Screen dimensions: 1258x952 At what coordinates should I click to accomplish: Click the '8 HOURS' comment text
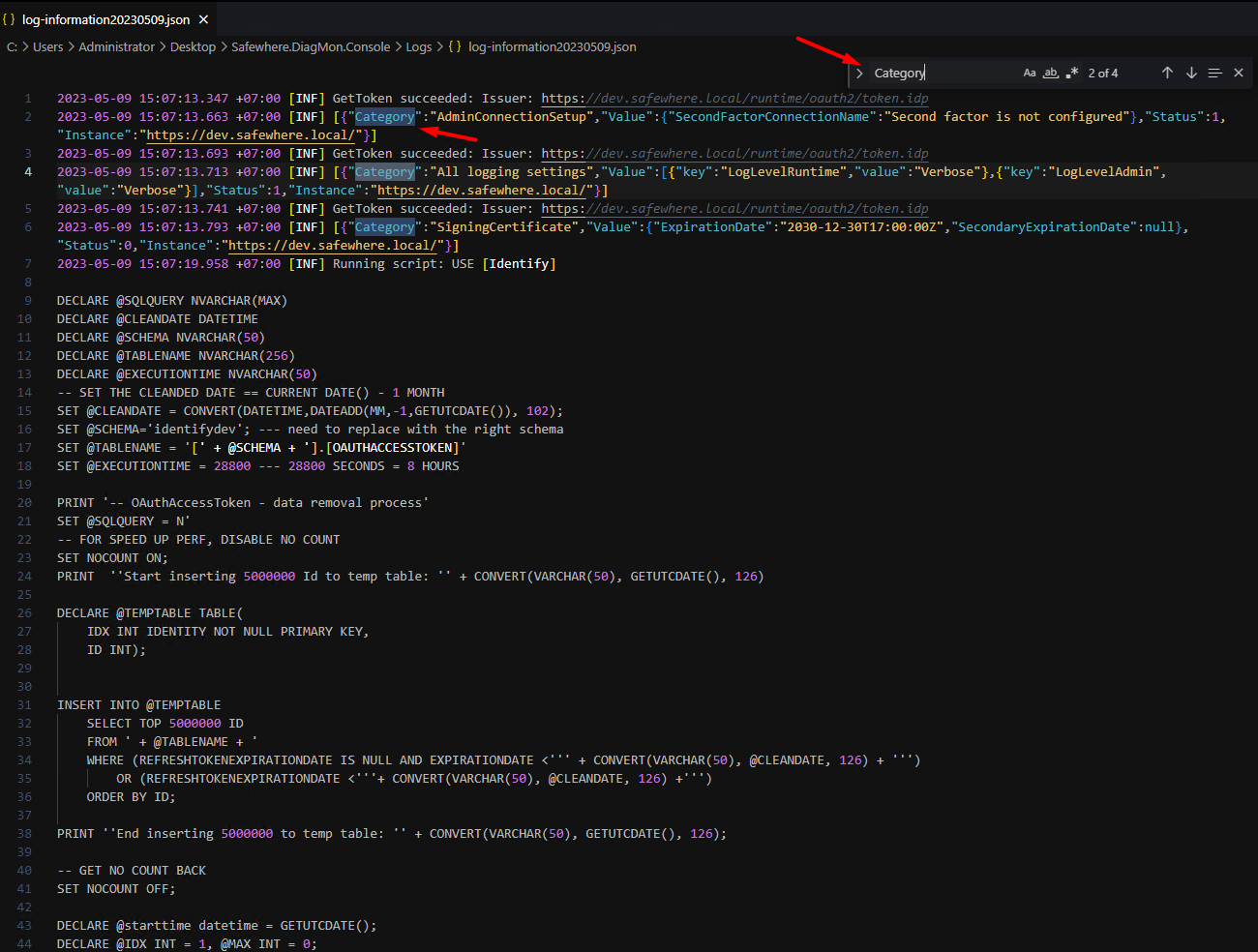[434, 465]
